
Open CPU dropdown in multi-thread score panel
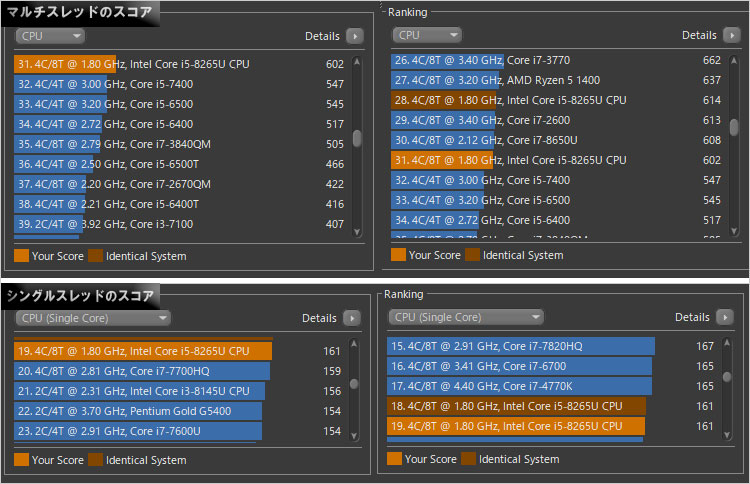50,36
